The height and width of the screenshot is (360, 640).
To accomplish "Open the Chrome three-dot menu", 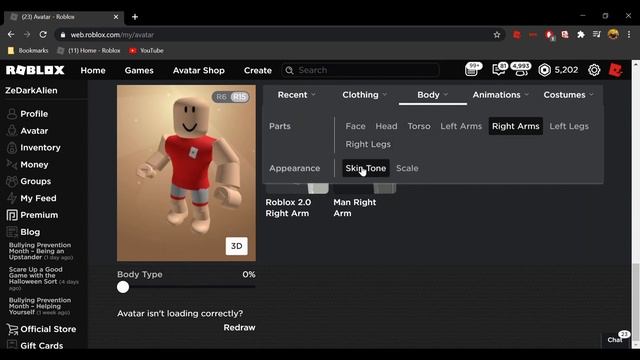I will click(x=629, y=35).
